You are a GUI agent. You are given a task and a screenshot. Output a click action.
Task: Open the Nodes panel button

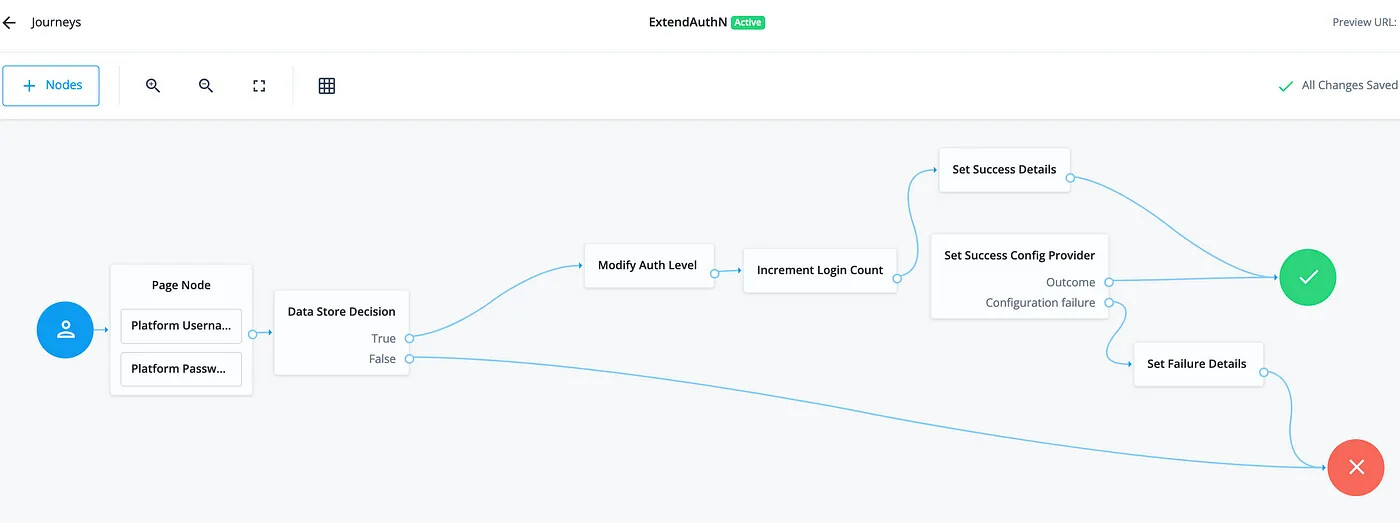(51, 86)
